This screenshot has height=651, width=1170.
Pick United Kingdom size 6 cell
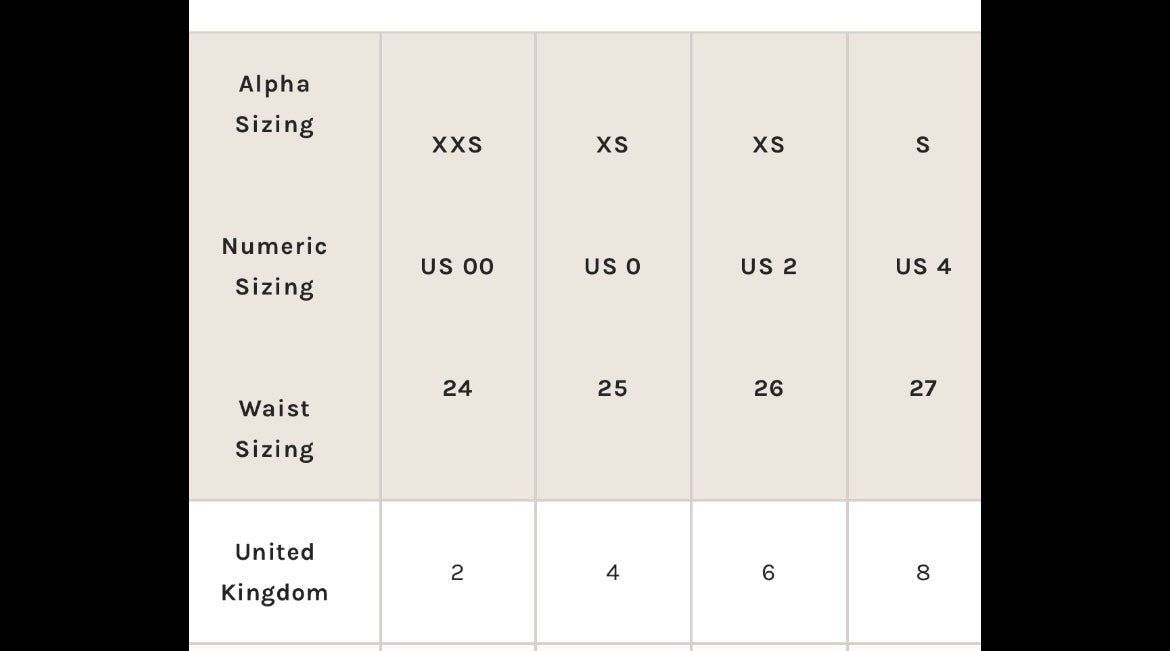(768, 572)
